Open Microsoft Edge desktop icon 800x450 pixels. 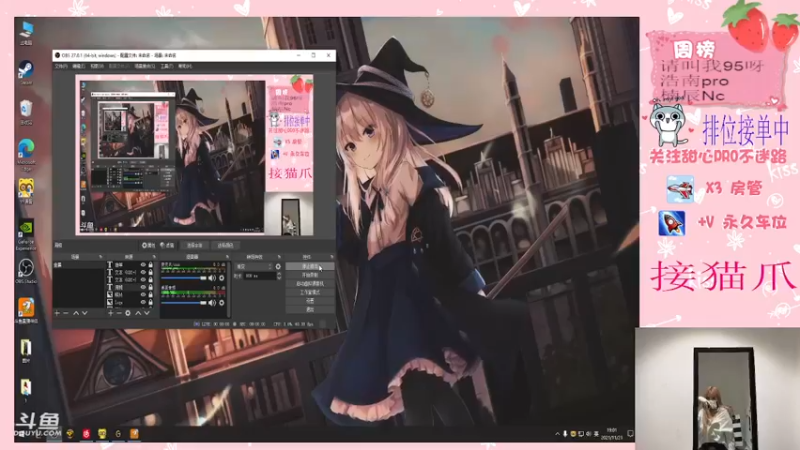(26, 155)
